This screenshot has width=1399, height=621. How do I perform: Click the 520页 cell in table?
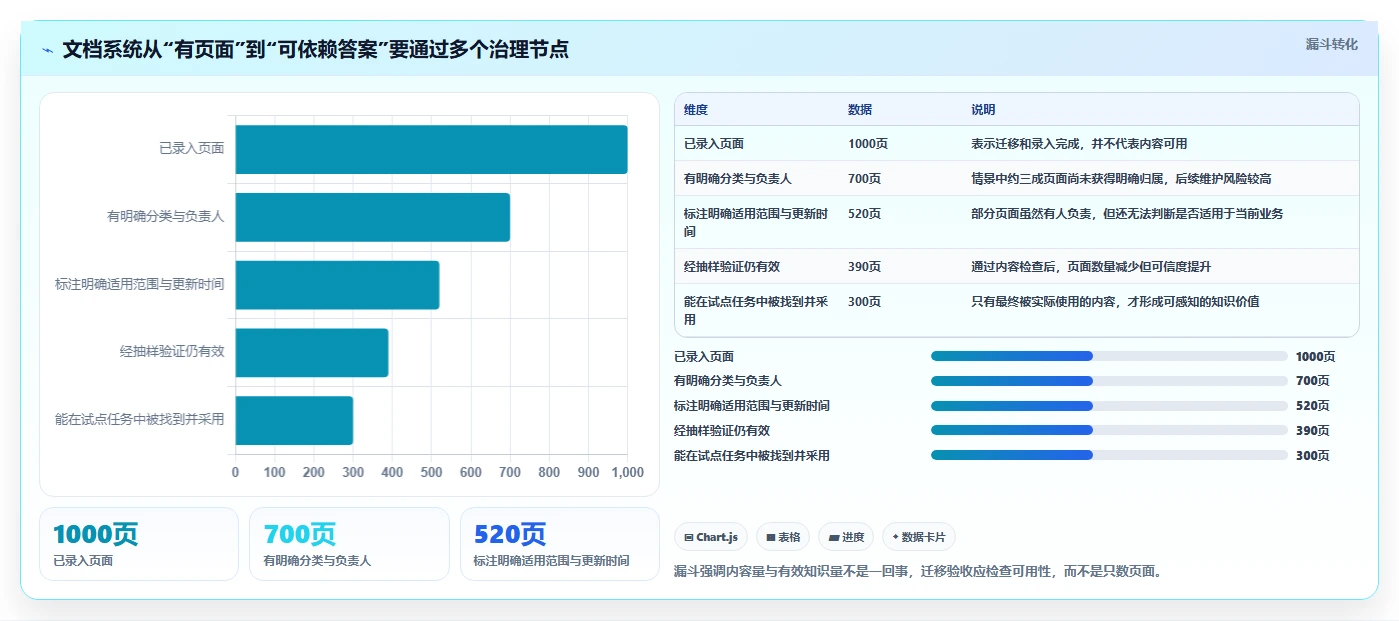tap(864, 214)
